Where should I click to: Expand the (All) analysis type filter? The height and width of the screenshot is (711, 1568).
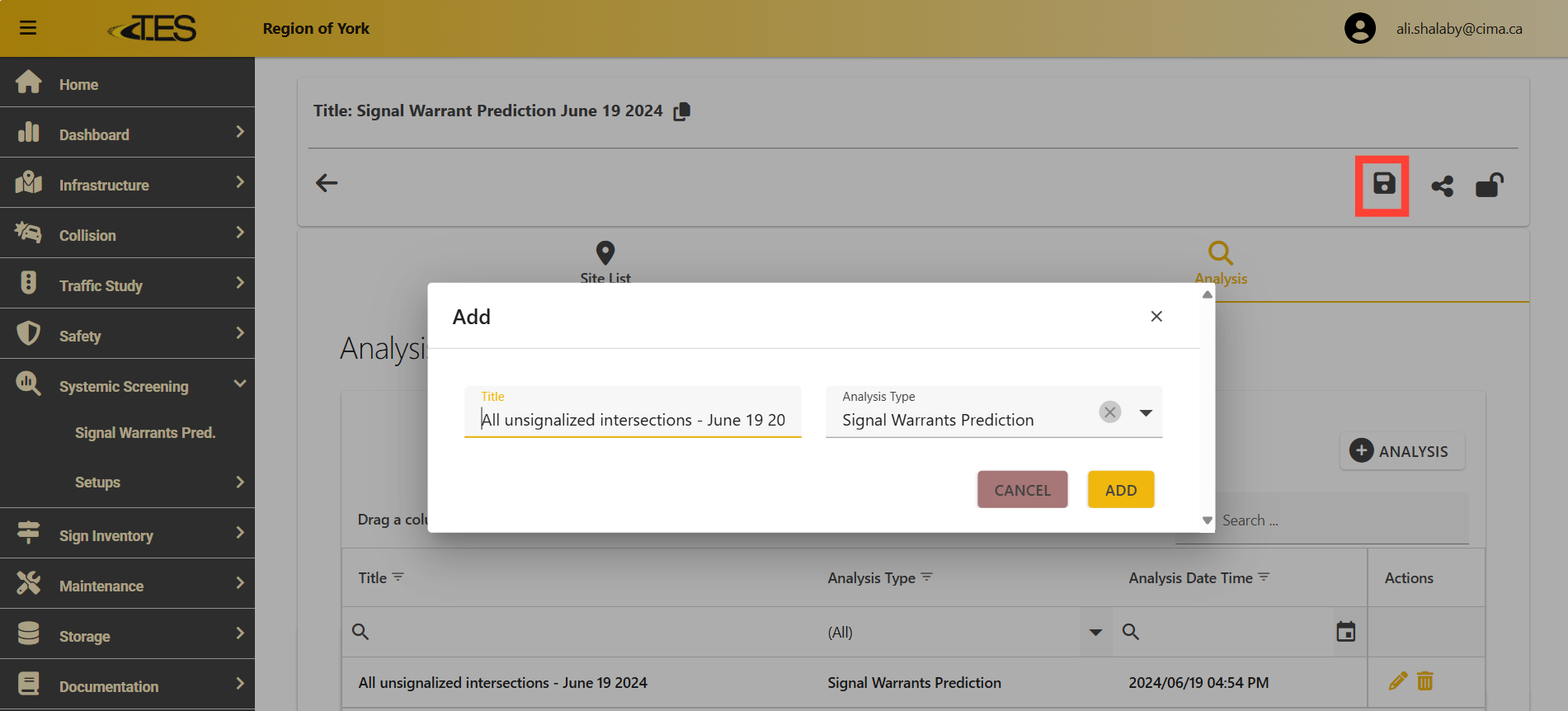pyautogui.click(x=1095, y=633)
